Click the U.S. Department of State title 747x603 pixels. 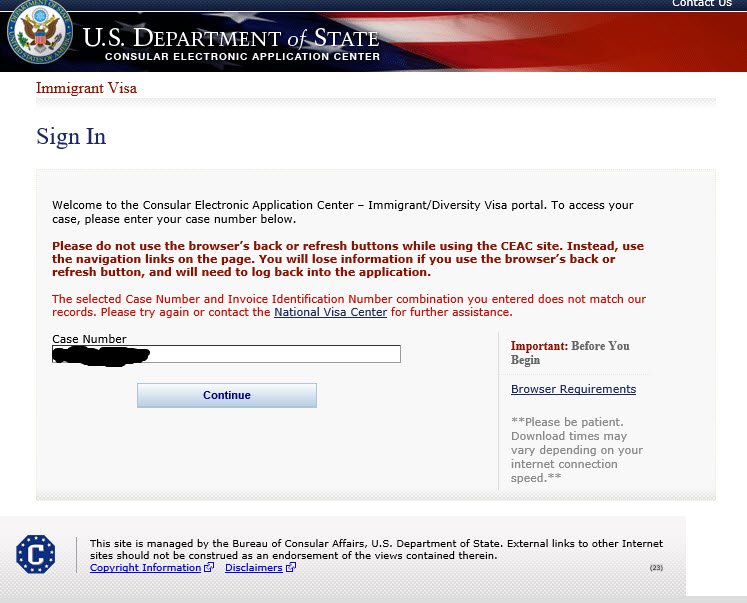pyautogui.click(x=231, y=38)
